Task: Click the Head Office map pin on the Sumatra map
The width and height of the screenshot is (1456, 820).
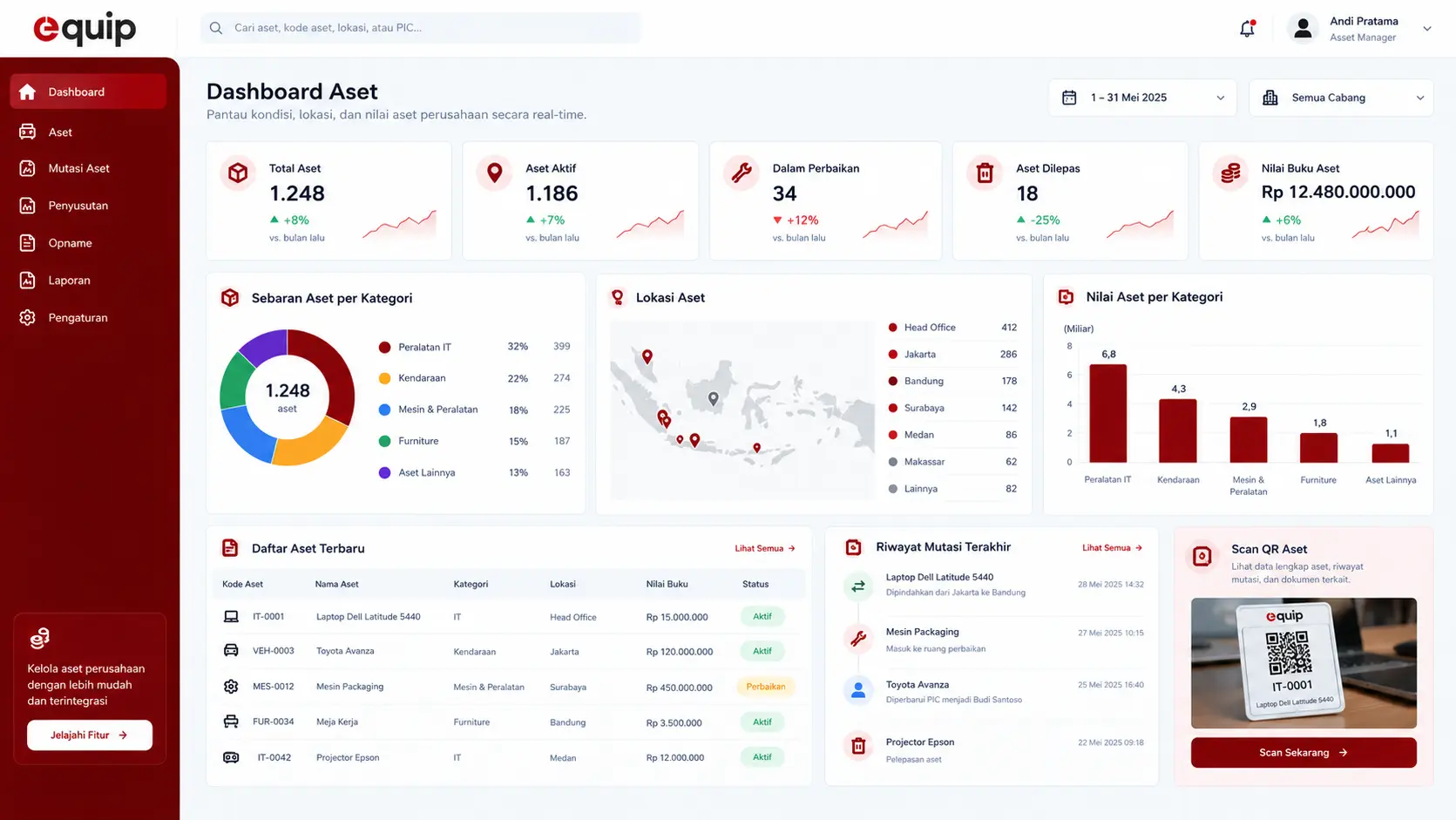Action: [647, 356]
